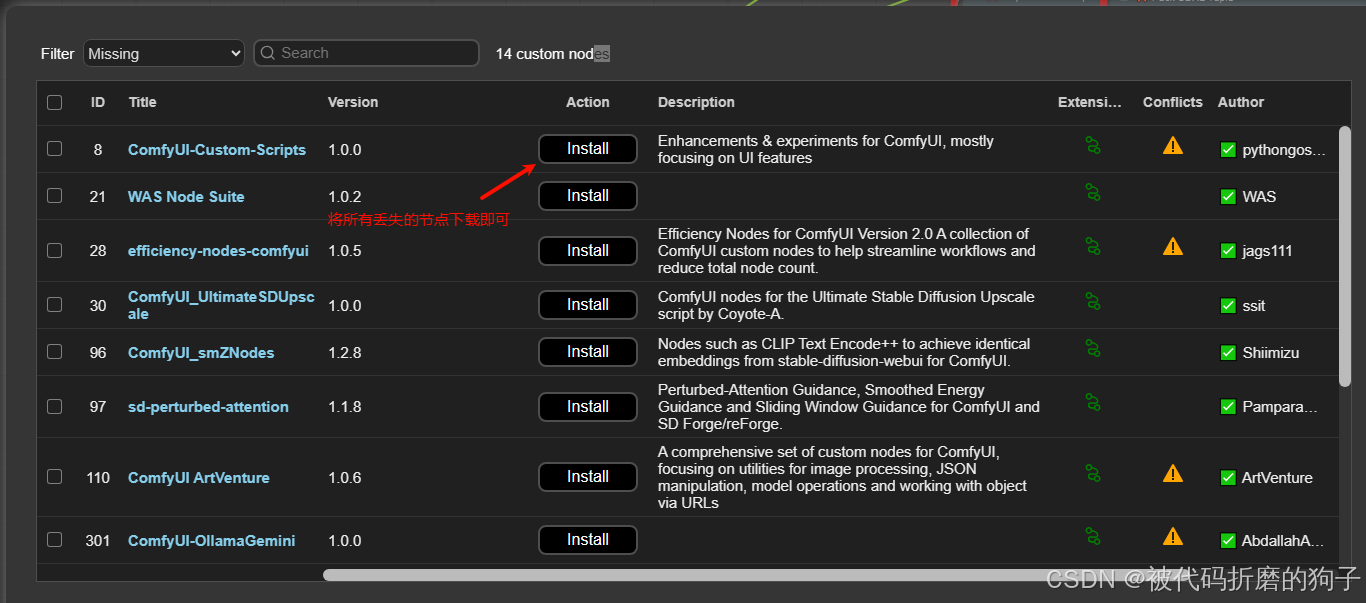Open extension link icon for sd-perturbed-attention row
Screen dimensions: 1366x603
tap(1092, 402)
